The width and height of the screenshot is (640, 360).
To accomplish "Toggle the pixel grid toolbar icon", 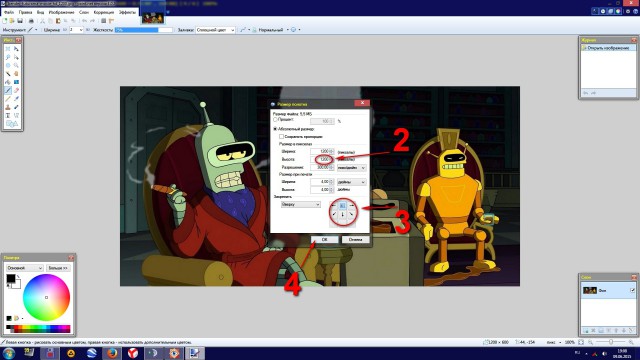I will click(x=103, y=21).
